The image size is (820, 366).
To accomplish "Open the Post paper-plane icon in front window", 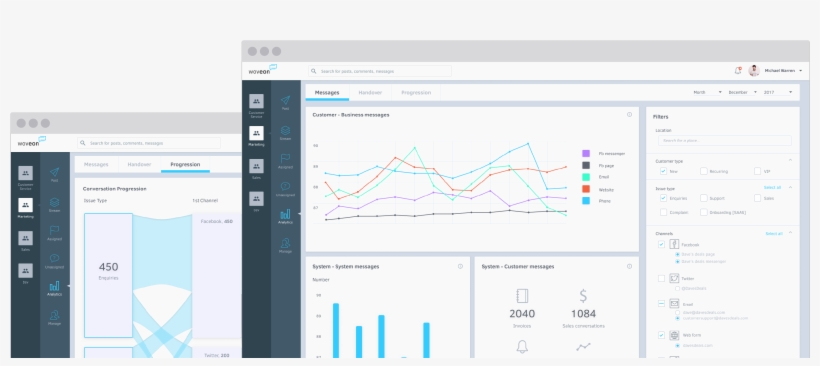I will [x=286, y=100].
